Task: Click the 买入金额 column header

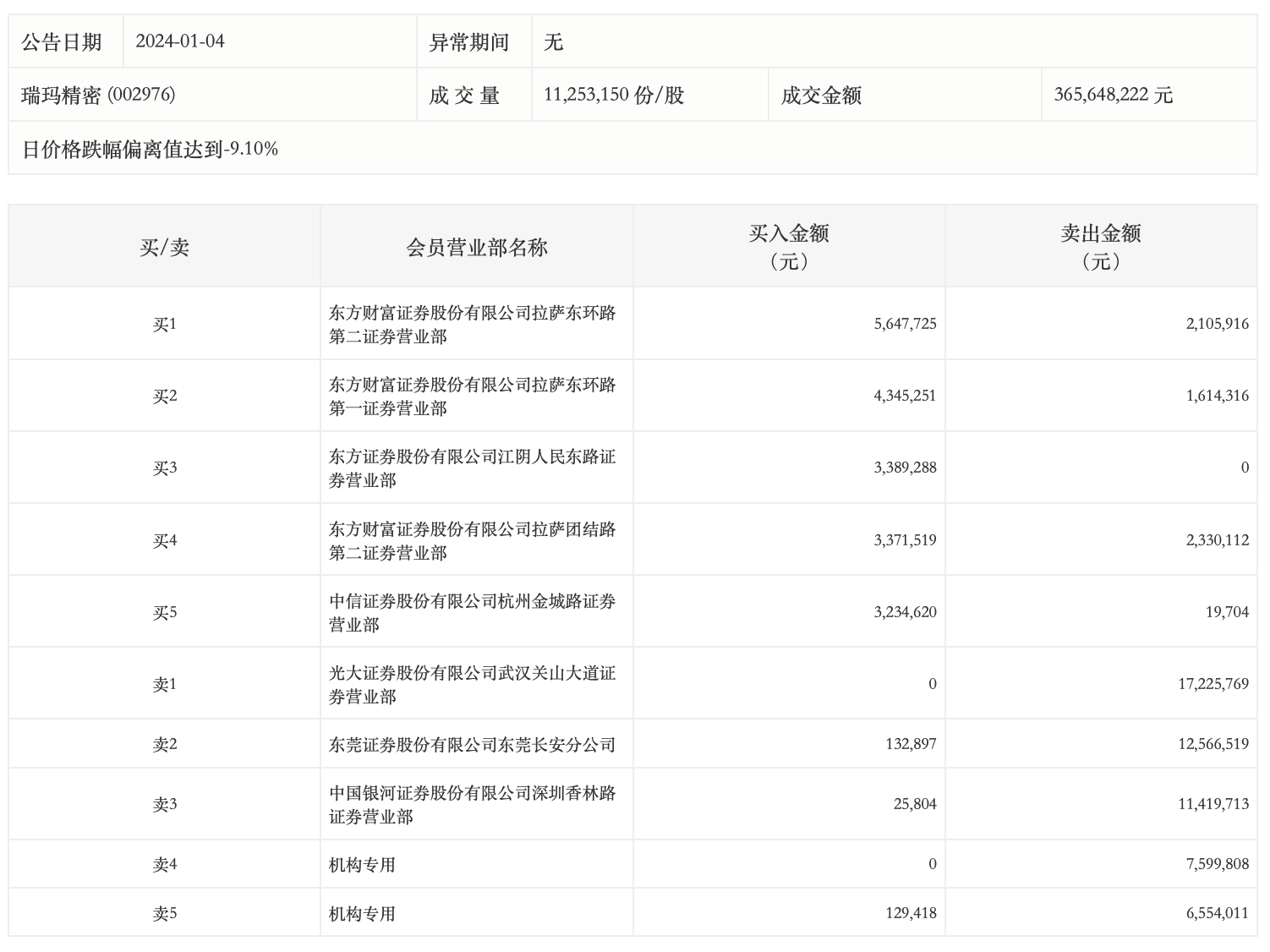Action: (x=788, y=246)
